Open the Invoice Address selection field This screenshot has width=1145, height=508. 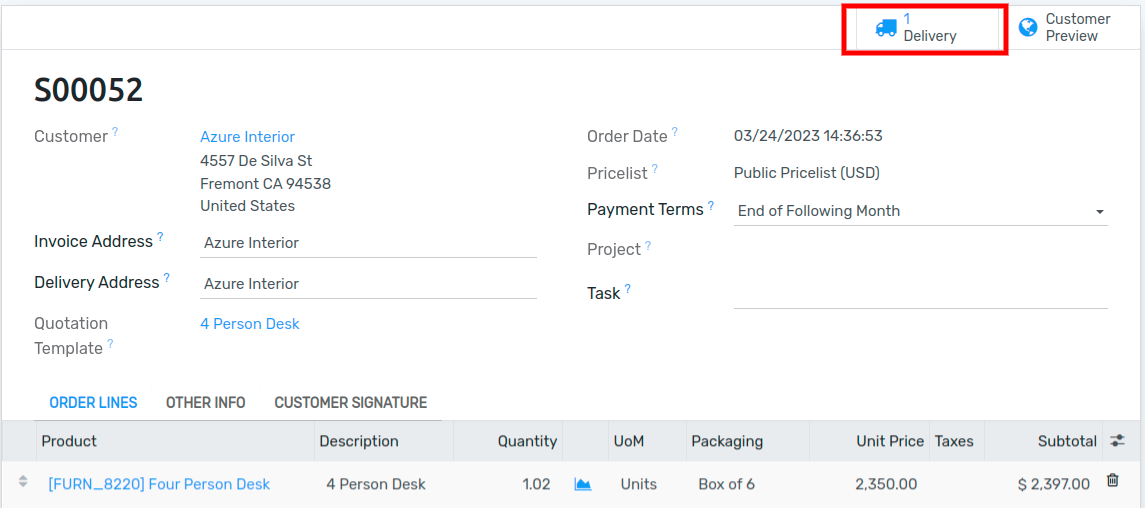(368, 243)
